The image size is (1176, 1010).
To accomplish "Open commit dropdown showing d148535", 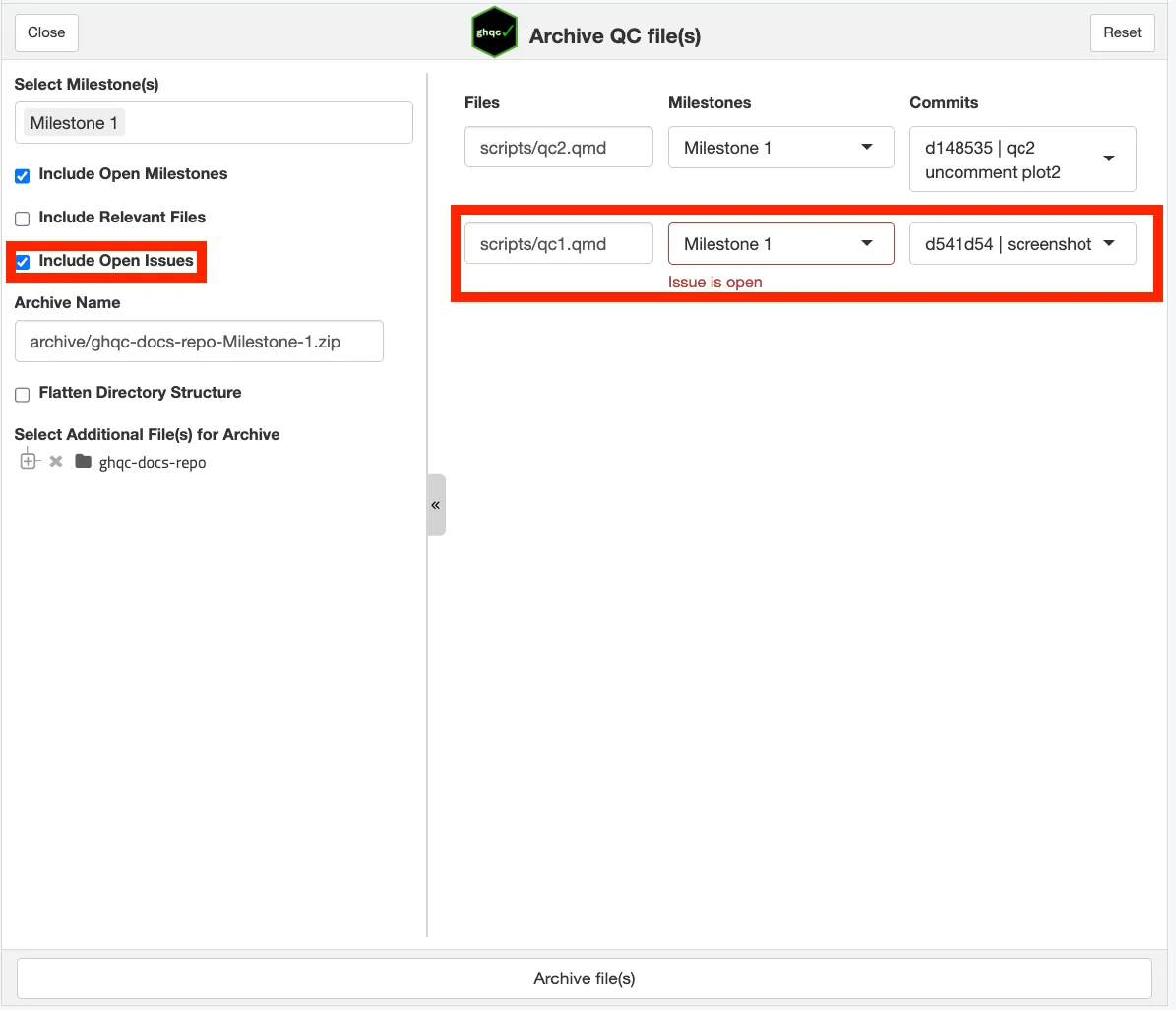I will pyautogui.click(x=1021, y=159).
